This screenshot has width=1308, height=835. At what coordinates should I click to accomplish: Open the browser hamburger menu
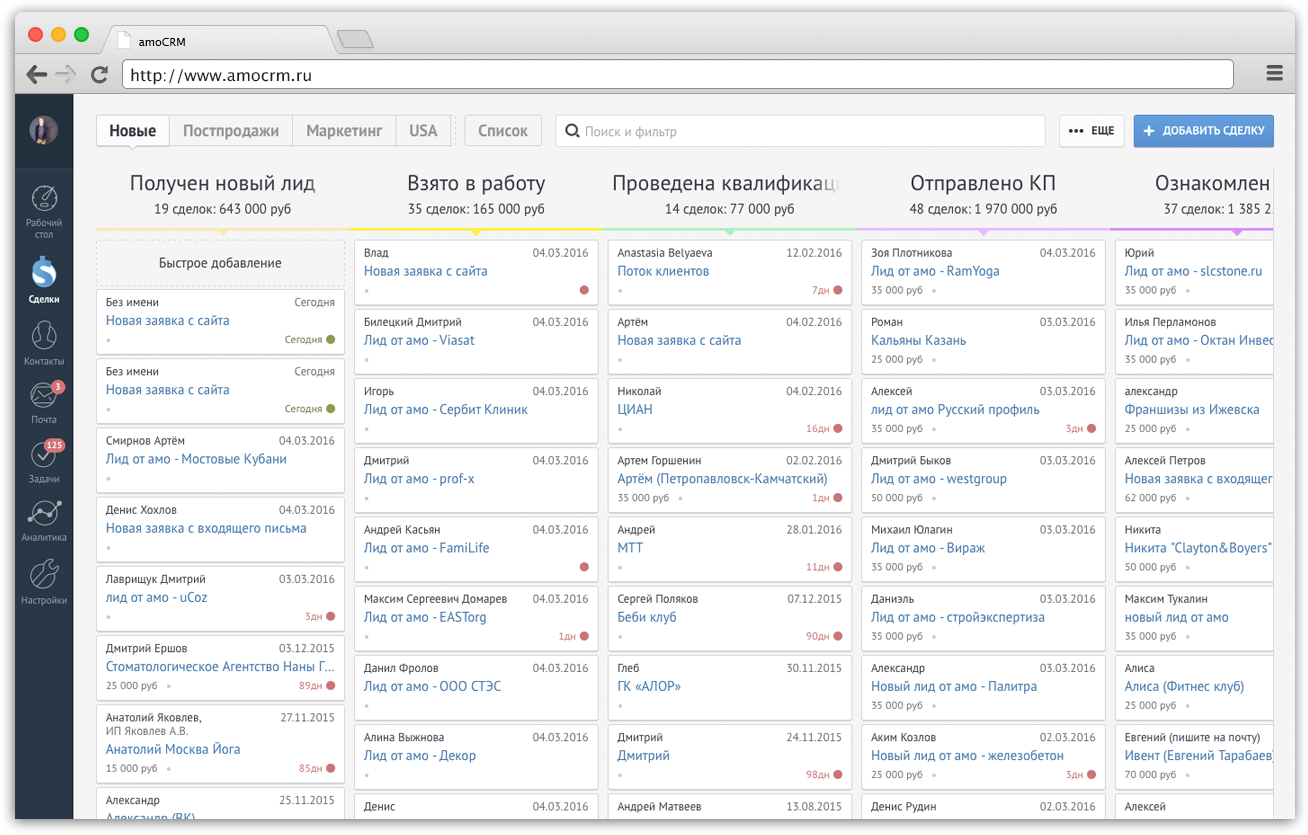point(1274,73)
